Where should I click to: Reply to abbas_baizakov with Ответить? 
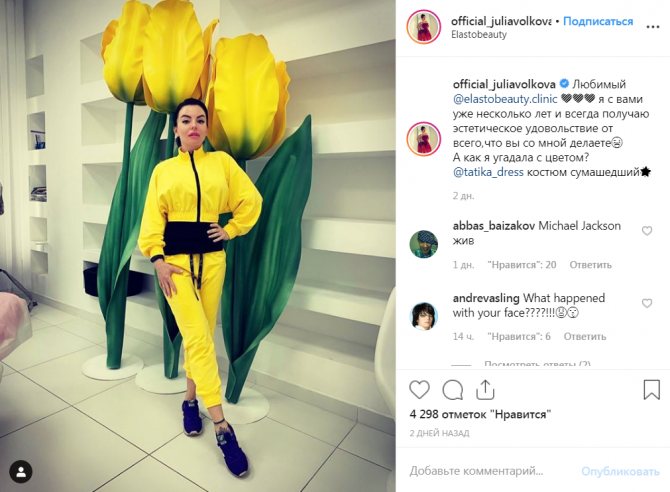point(590,265)
